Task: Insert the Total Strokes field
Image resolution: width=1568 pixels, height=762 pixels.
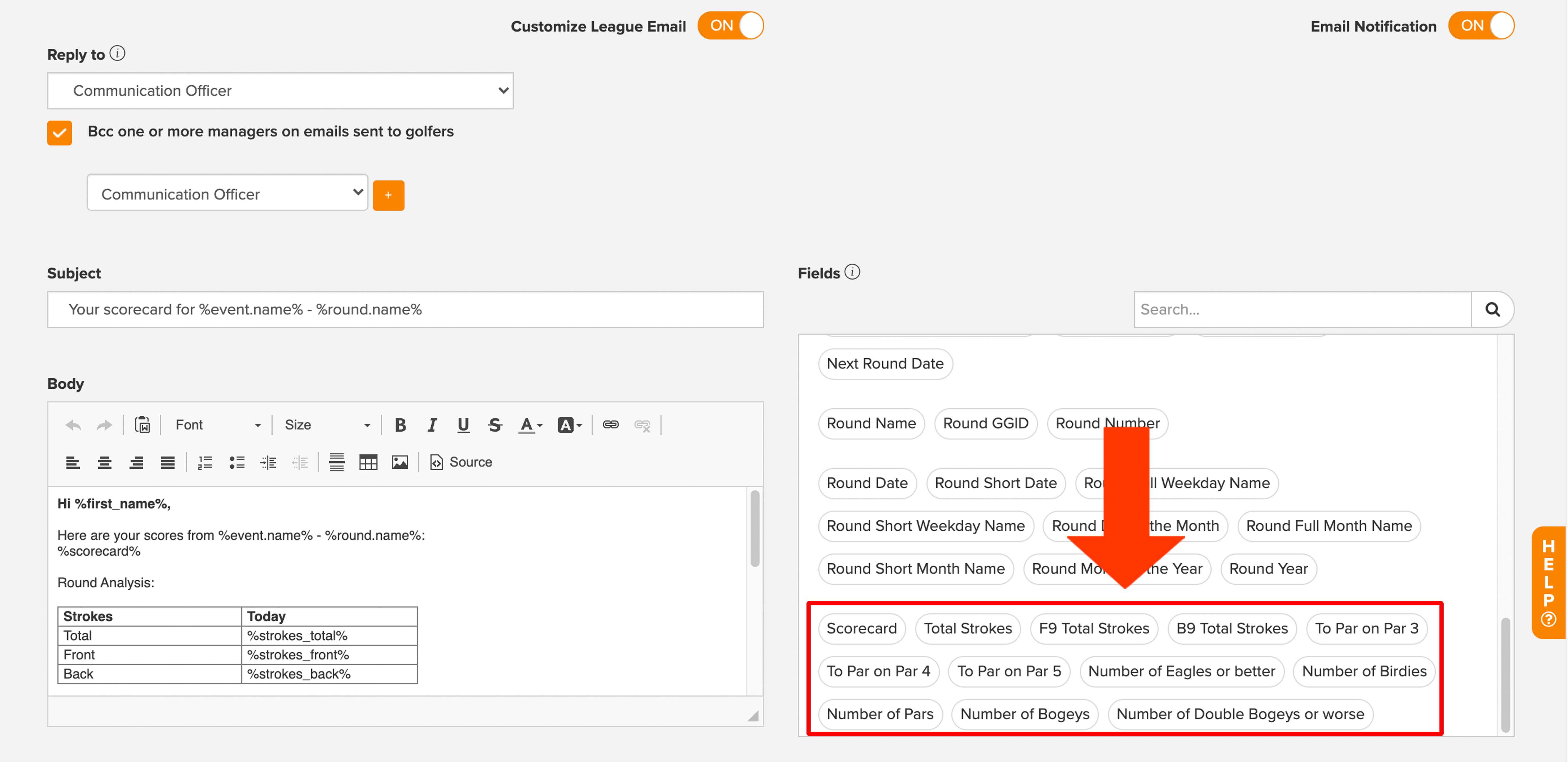Action: (x=968, y=628)
